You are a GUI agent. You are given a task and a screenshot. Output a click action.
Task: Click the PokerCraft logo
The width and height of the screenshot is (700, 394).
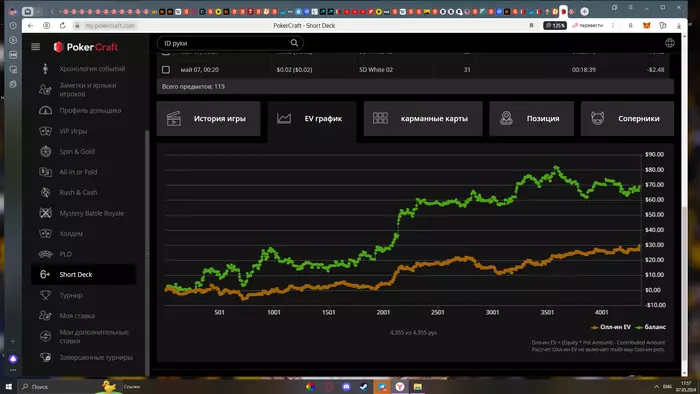(x=86, y=47)
